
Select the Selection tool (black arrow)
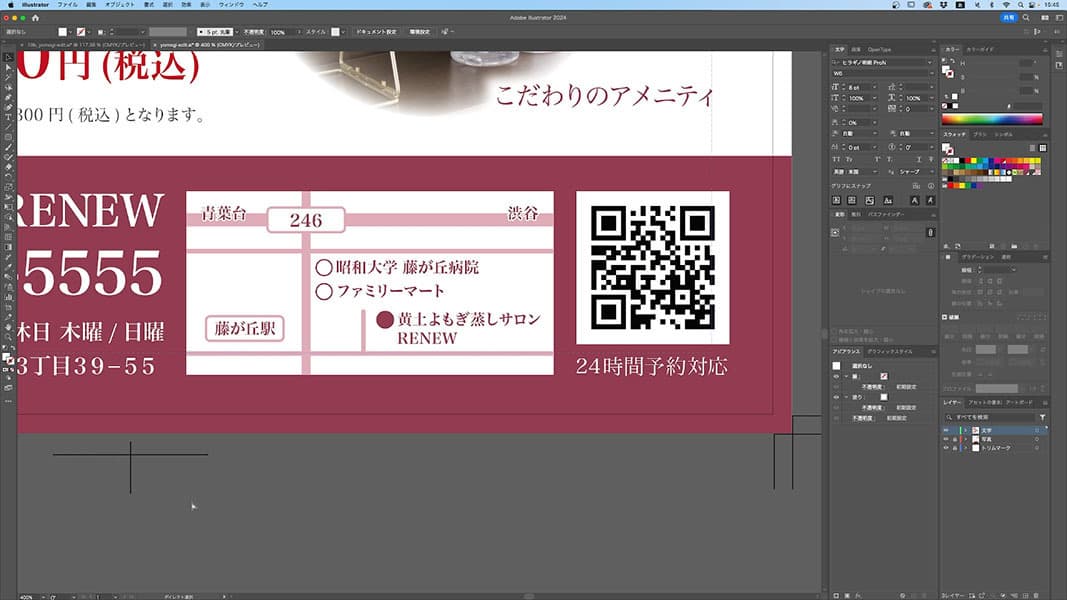8,57
